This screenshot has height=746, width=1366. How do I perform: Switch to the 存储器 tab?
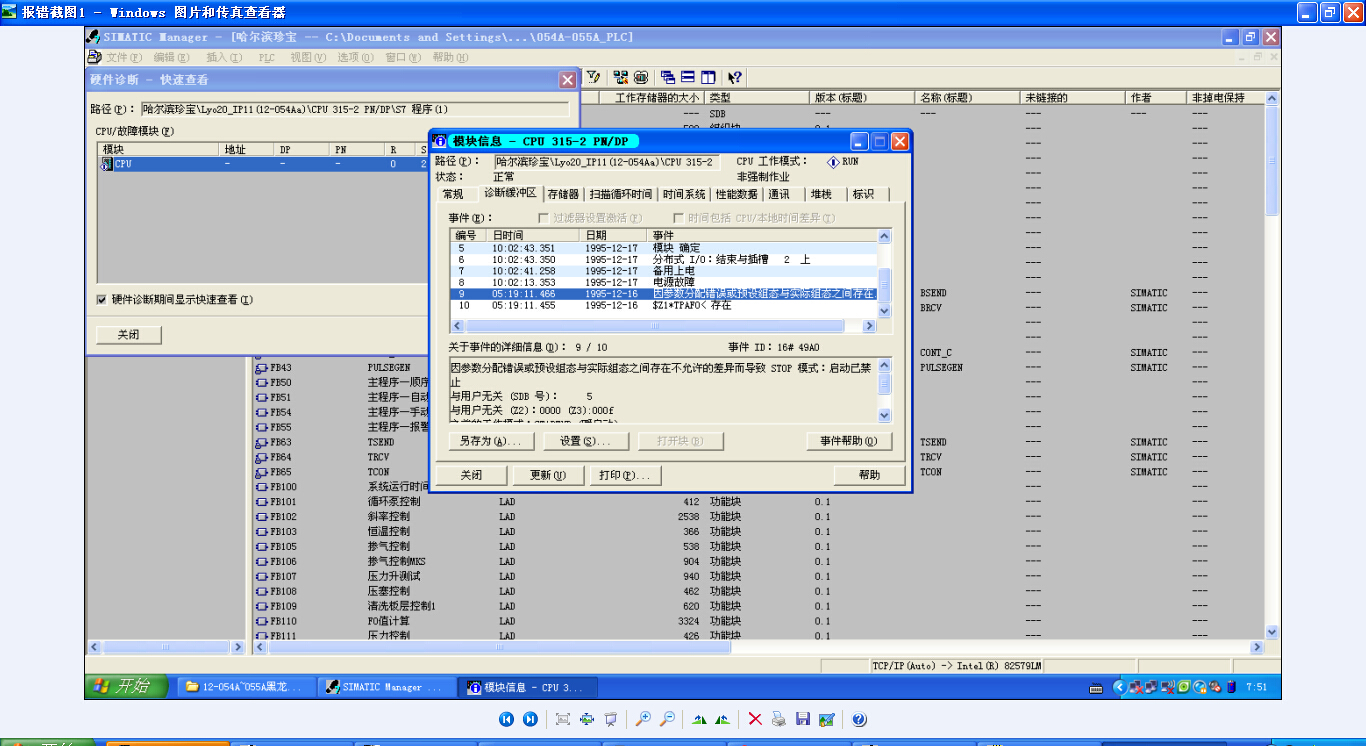[x=563, y=194]
